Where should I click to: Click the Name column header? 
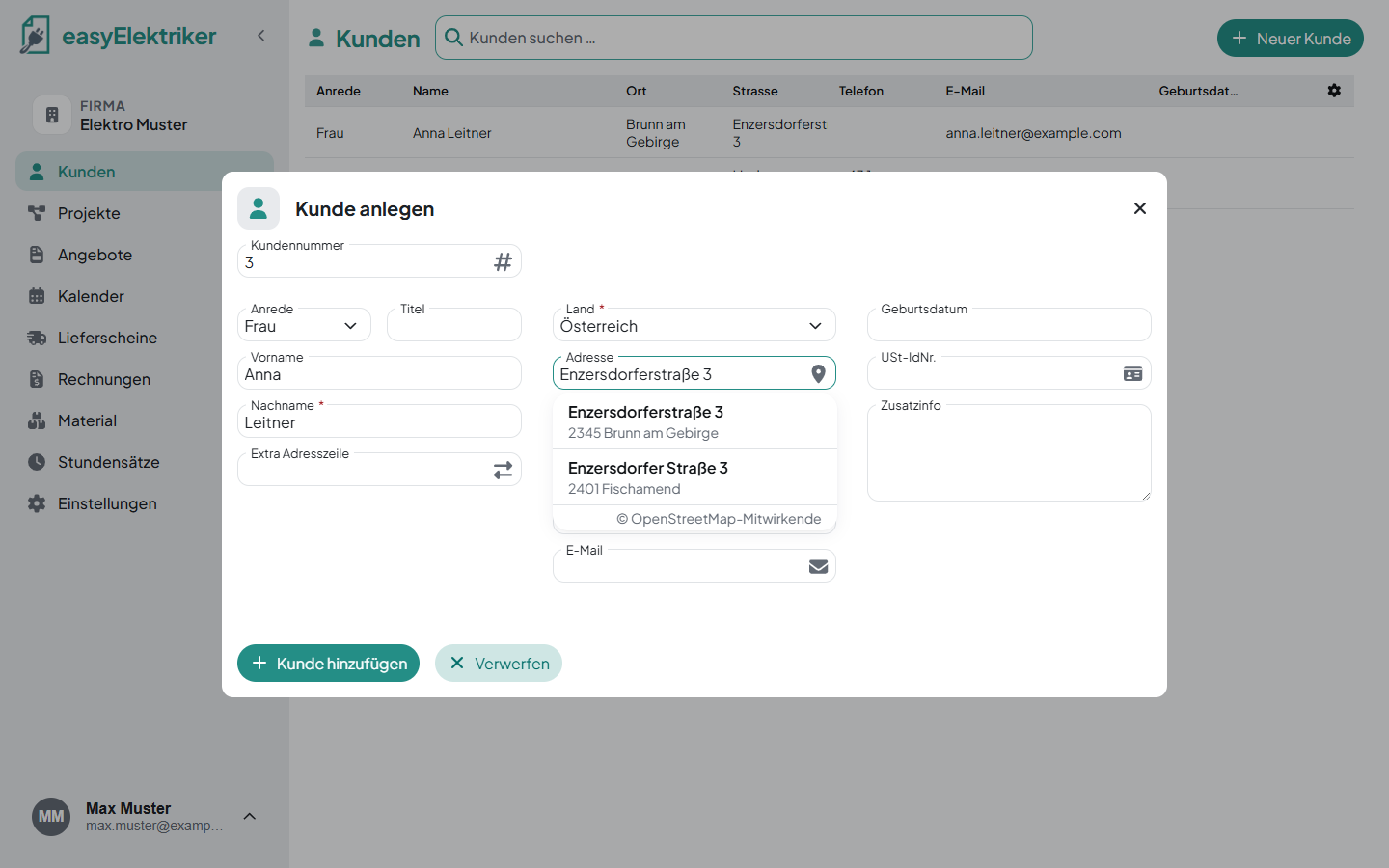point(430,91)
